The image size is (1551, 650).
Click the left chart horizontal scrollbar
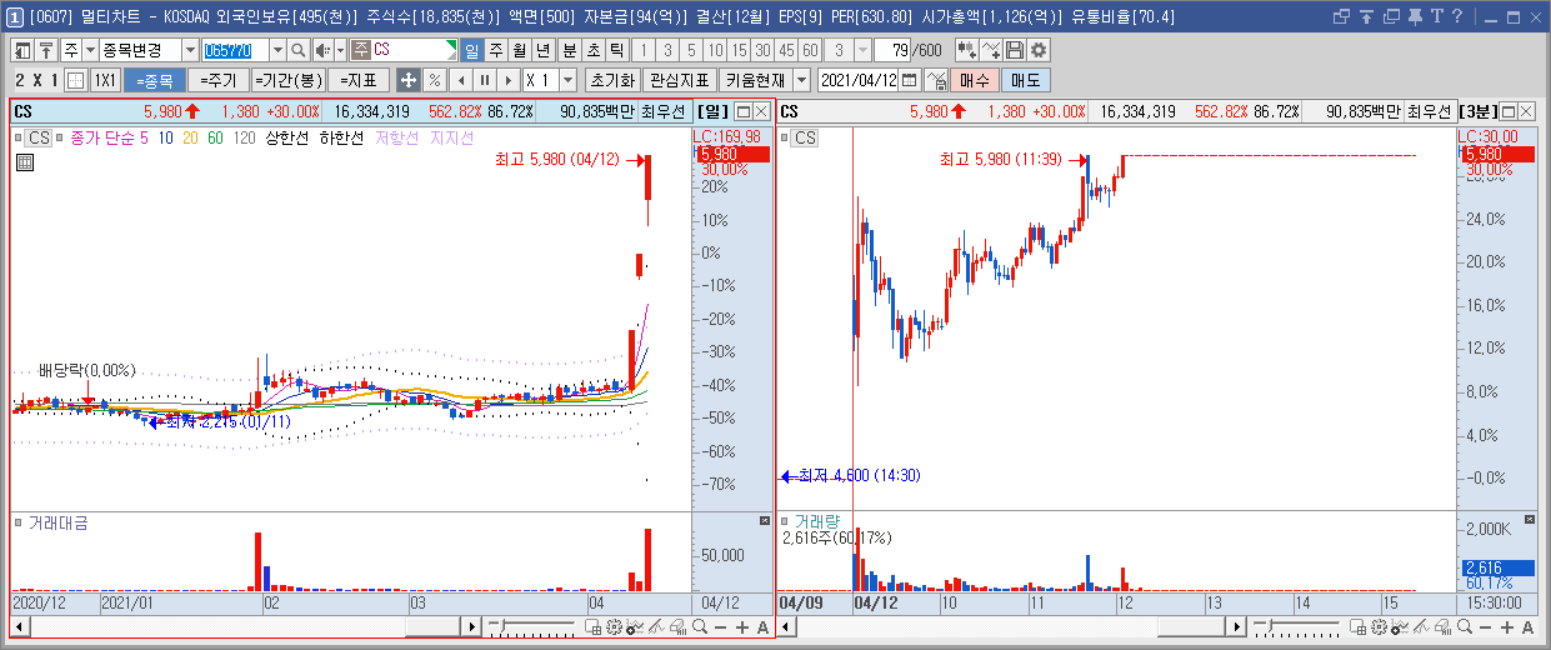[x=246, y=627]
